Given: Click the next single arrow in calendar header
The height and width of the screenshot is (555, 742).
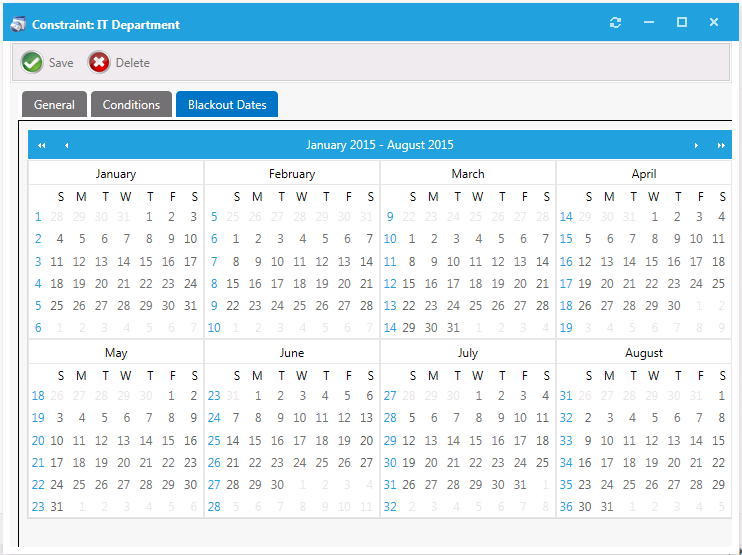Looking at the screenshot, I should click(x=696, y=145).
